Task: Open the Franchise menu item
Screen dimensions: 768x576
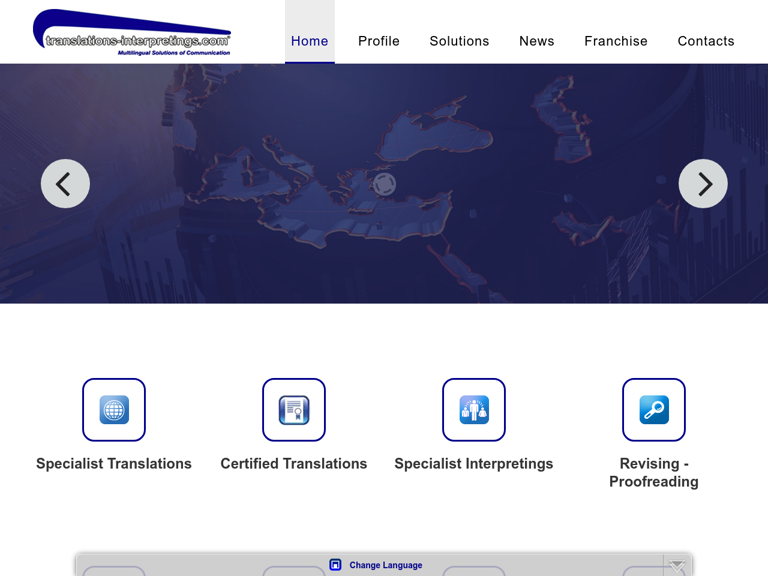Action: pos(616,41)
